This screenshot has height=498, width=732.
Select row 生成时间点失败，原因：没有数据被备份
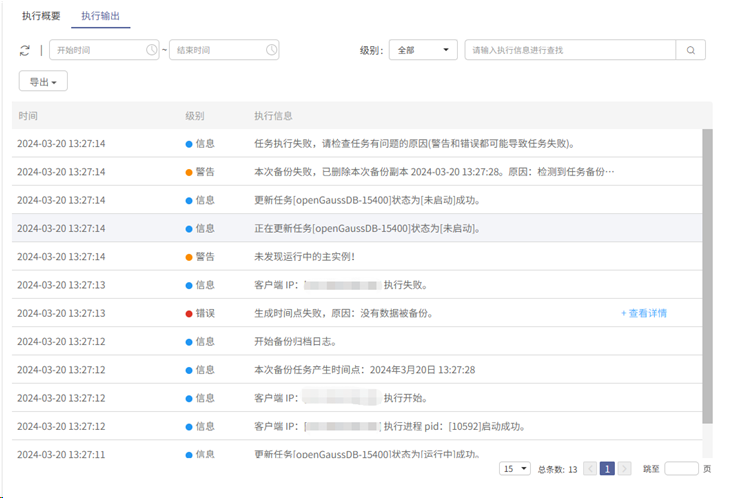pyautogui.click(x=357, y=313)
